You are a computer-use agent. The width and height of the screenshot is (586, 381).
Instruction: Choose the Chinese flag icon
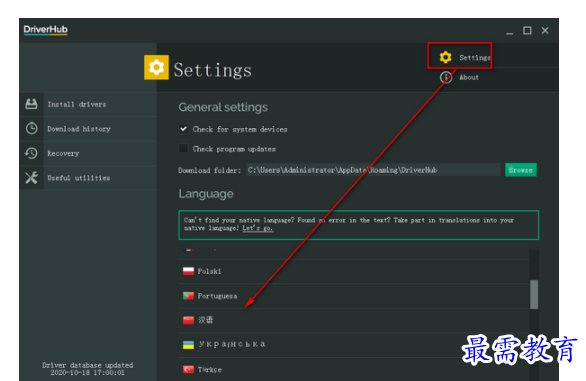click(188, 320)
